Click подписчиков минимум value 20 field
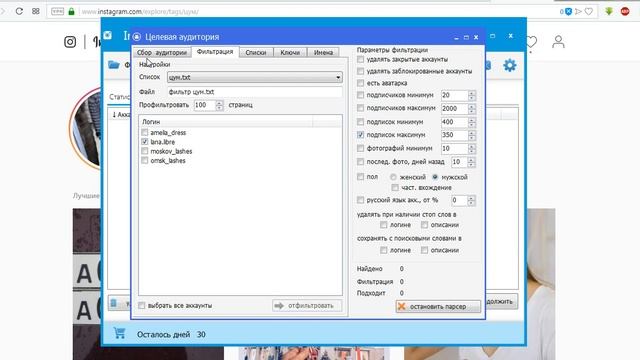The height and width of the screenshot is (360, 640). coord(454,96)
